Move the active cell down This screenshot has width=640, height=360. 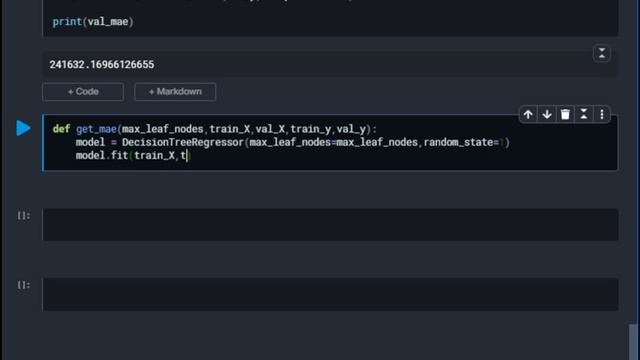(x=547, y=115)
